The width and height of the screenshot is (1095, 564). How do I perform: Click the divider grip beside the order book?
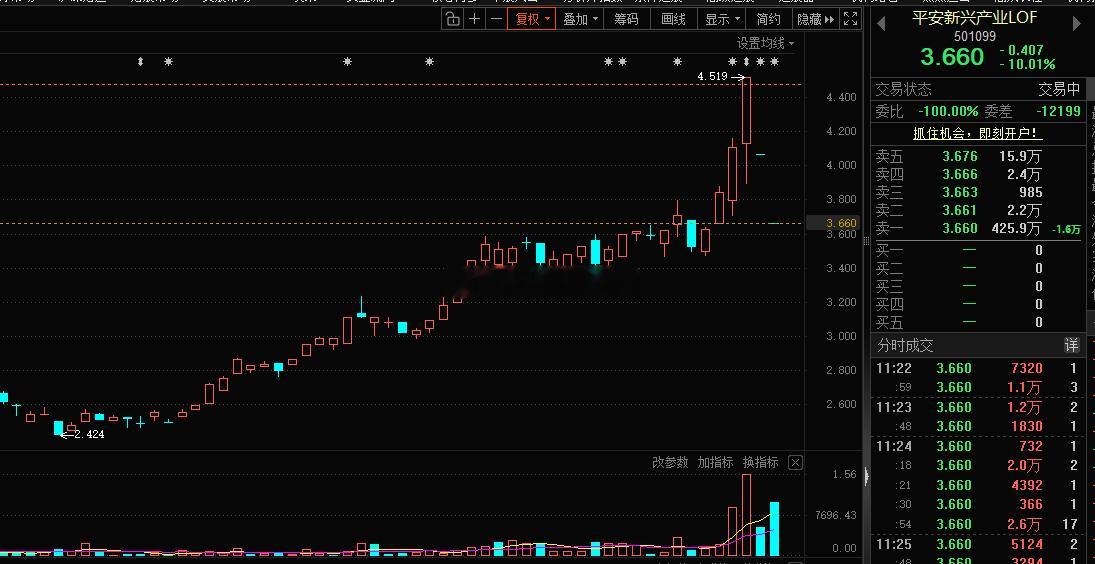[867, 242]
